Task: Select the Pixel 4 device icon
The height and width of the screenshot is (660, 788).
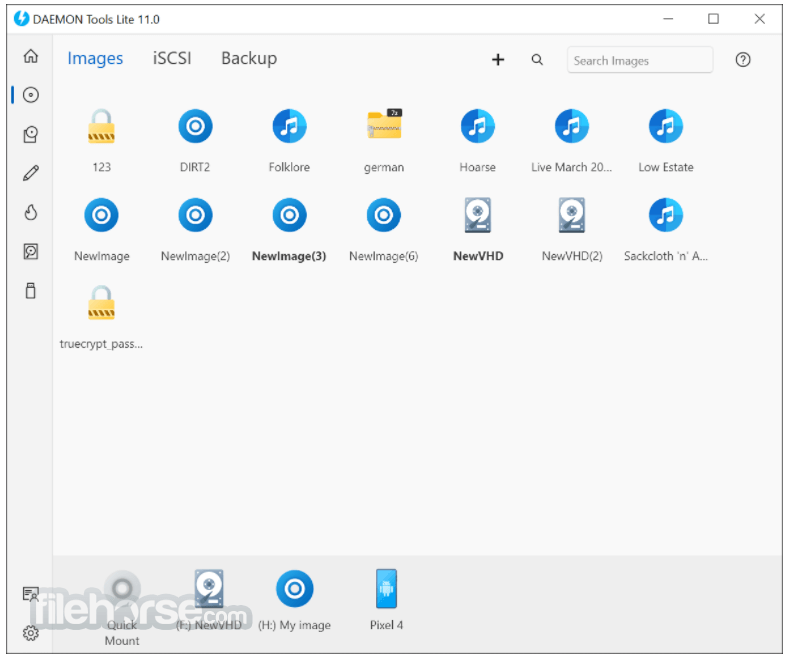Action: tap(386, 600)
